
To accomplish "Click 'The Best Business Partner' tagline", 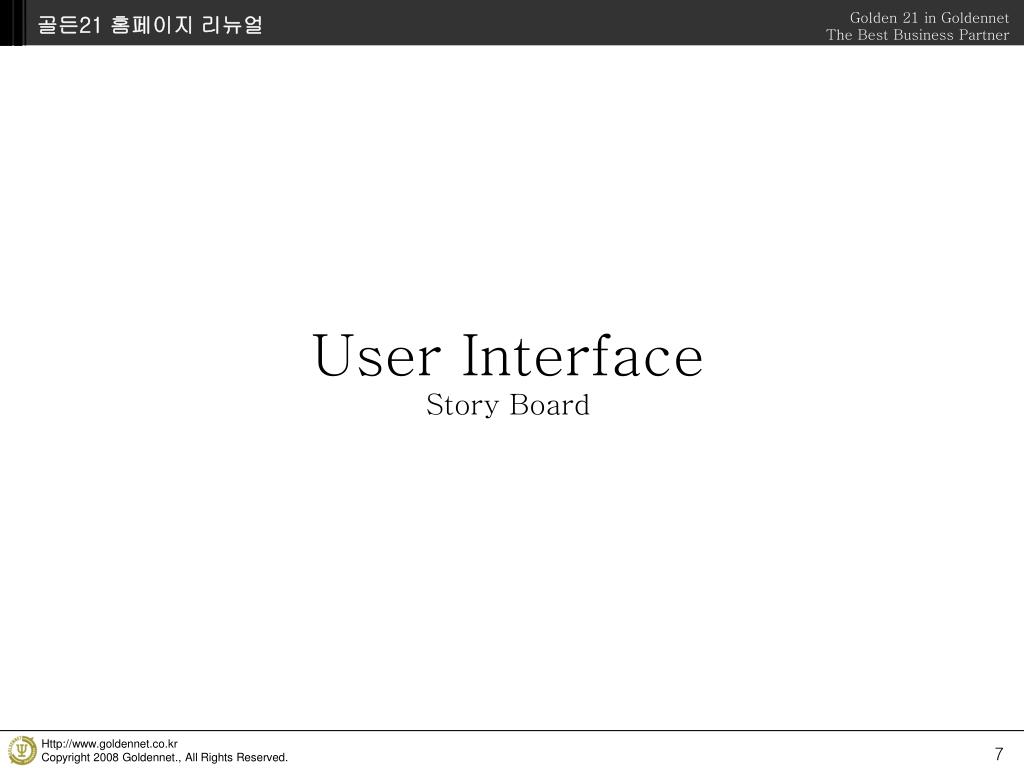I will pyautogui.click(x=917, y=35).
